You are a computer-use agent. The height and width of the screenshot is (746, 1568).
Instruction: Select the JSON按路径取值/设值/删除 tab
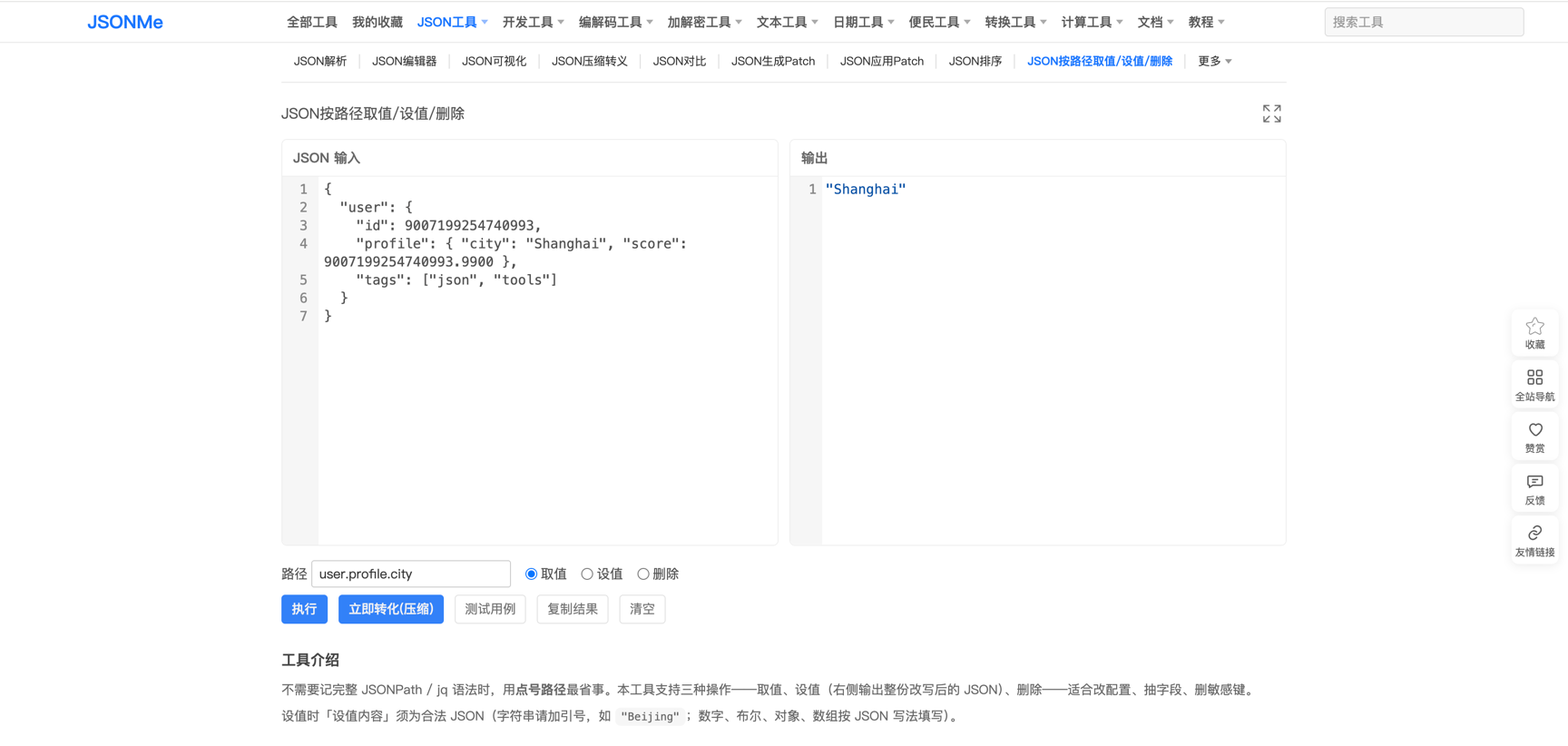1100,61
